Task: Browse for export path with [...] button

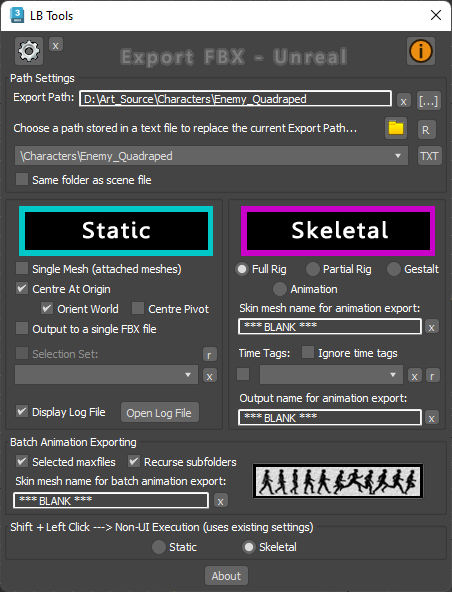Action: coord(429,100)
